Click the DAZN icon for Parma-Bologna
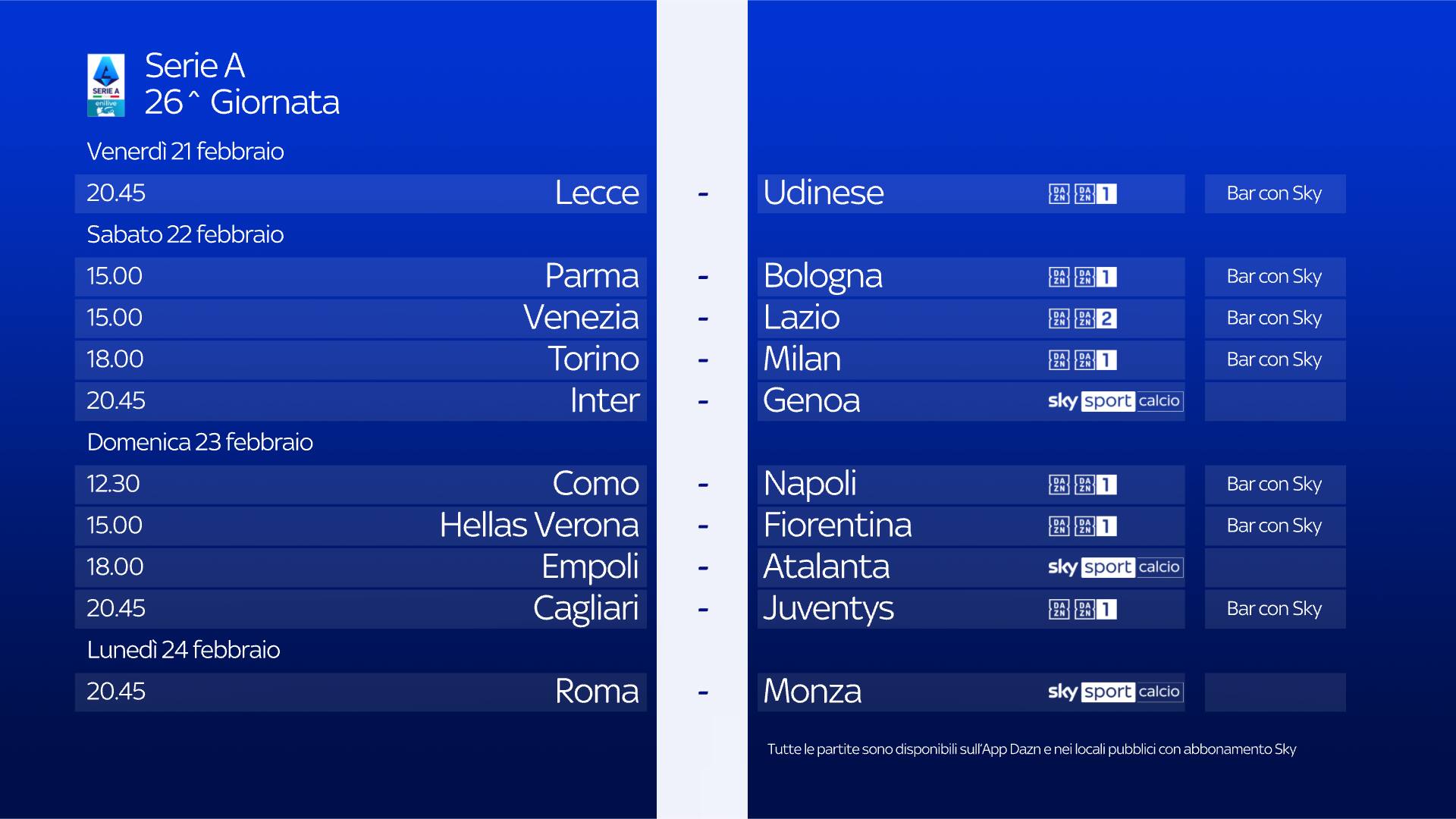Image resolution: width=1456 pixels, height=819 pixels. point(1059,277)
